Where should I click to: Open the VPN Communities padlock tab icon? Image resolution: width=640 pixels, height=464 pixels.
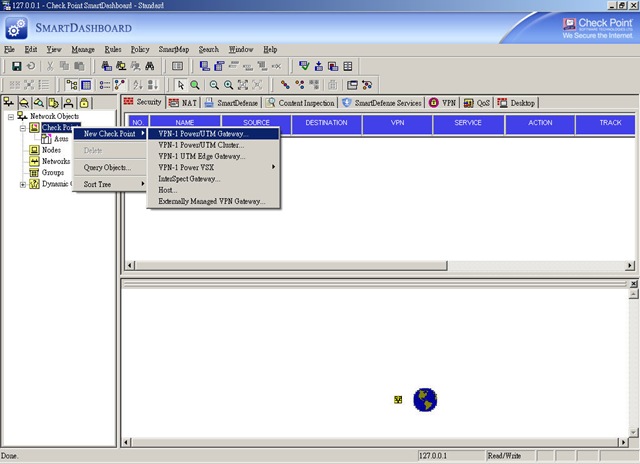pyautogui.click(x=84, y=103)
